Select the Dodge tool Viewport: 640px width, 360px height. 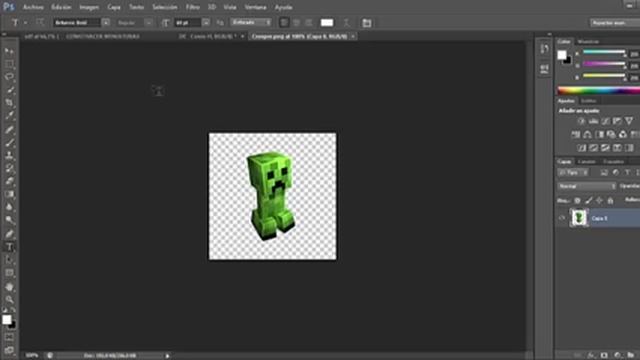coord(9,220)
